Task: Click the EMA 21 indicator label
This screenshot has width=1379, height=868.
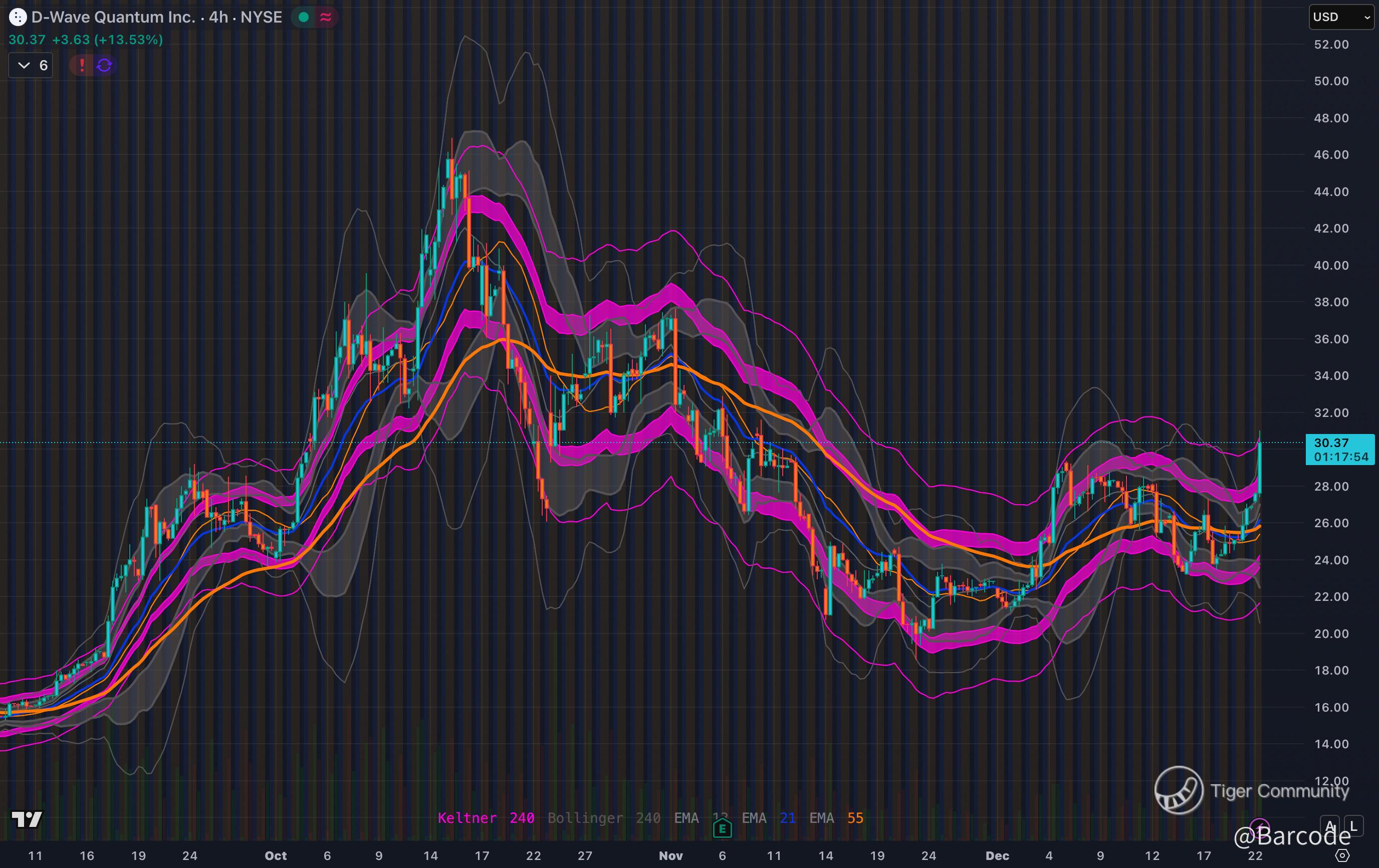Action: tap(768, 817)
